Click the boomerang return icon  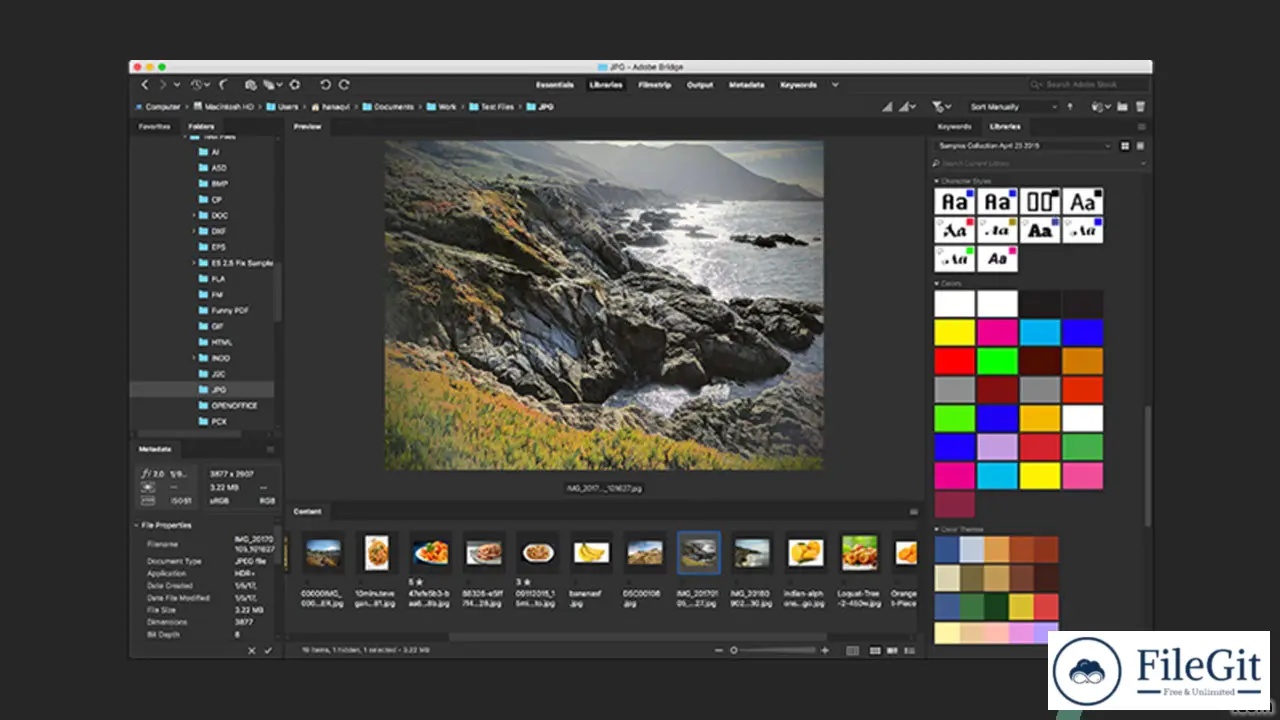coord(223,85)
